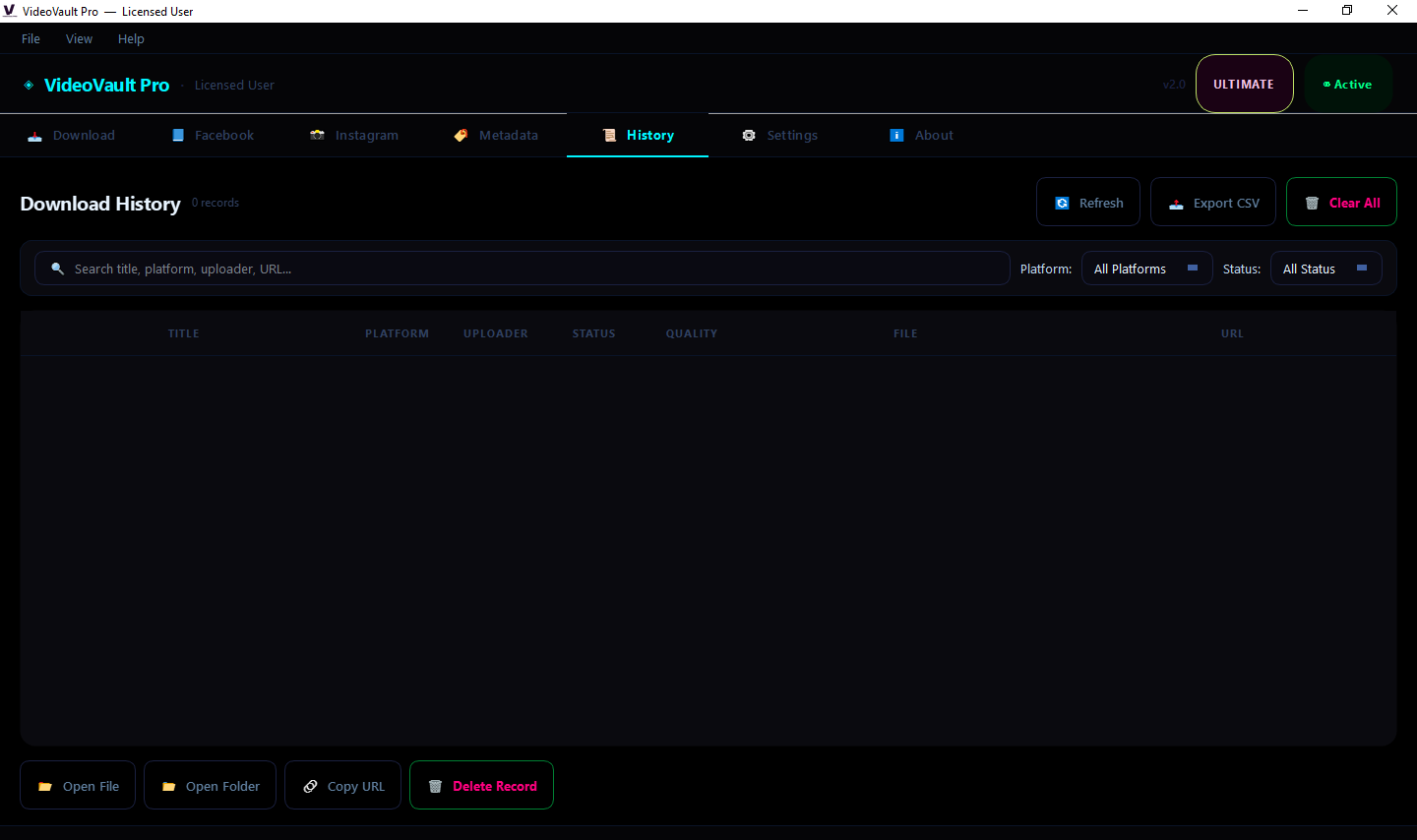Expand the All Platforms dropdown
Image resolution: width=1417 pixels, height=840 pixels.
[x=1147, y=269]
